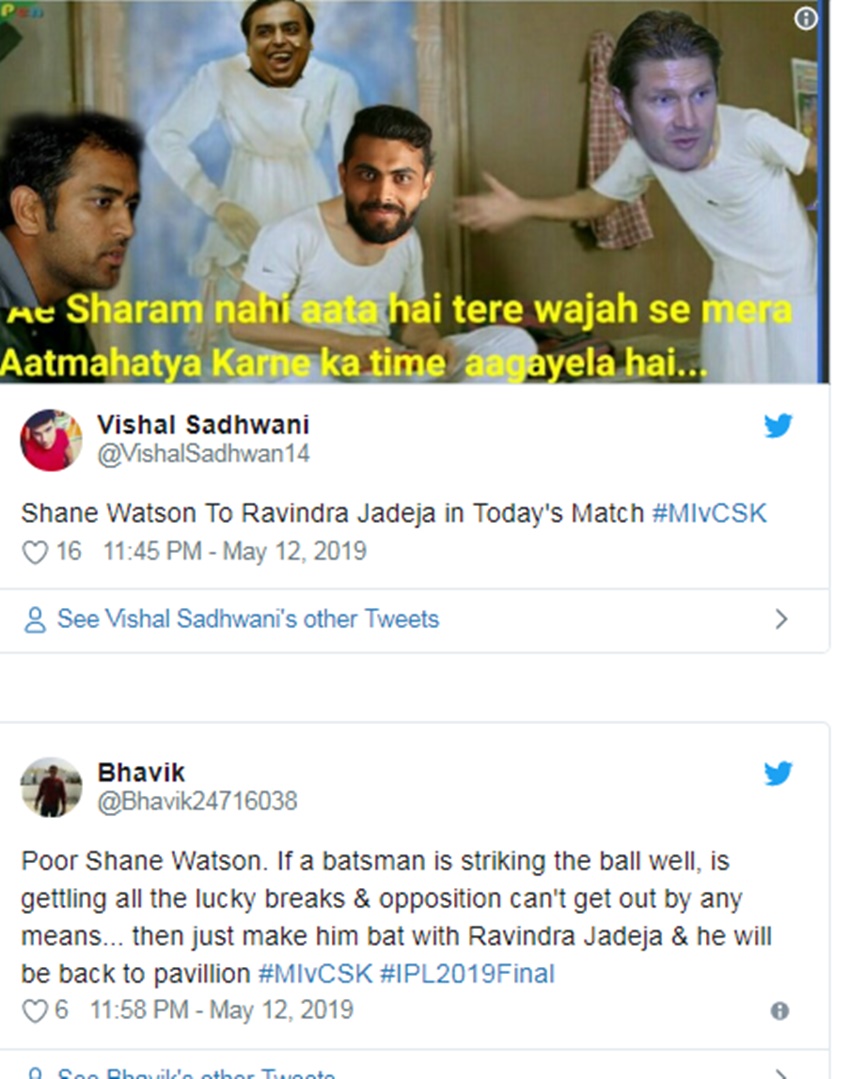Open #MIvCSK hashtag in Bhavik's tweet
850x1079 pixels.
315,974
